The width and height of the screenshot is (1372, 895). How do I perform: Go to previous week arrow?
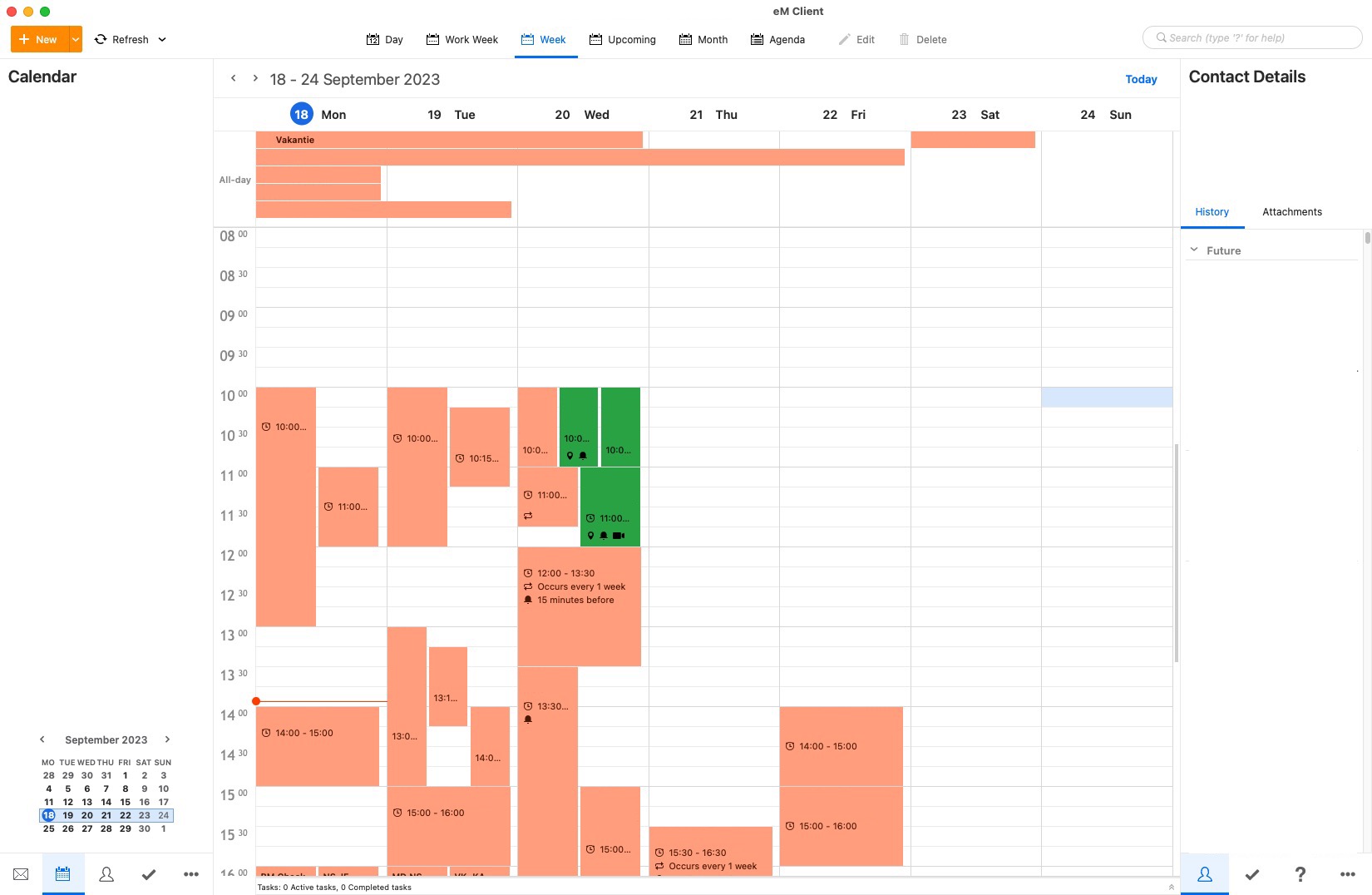(234, 78)
